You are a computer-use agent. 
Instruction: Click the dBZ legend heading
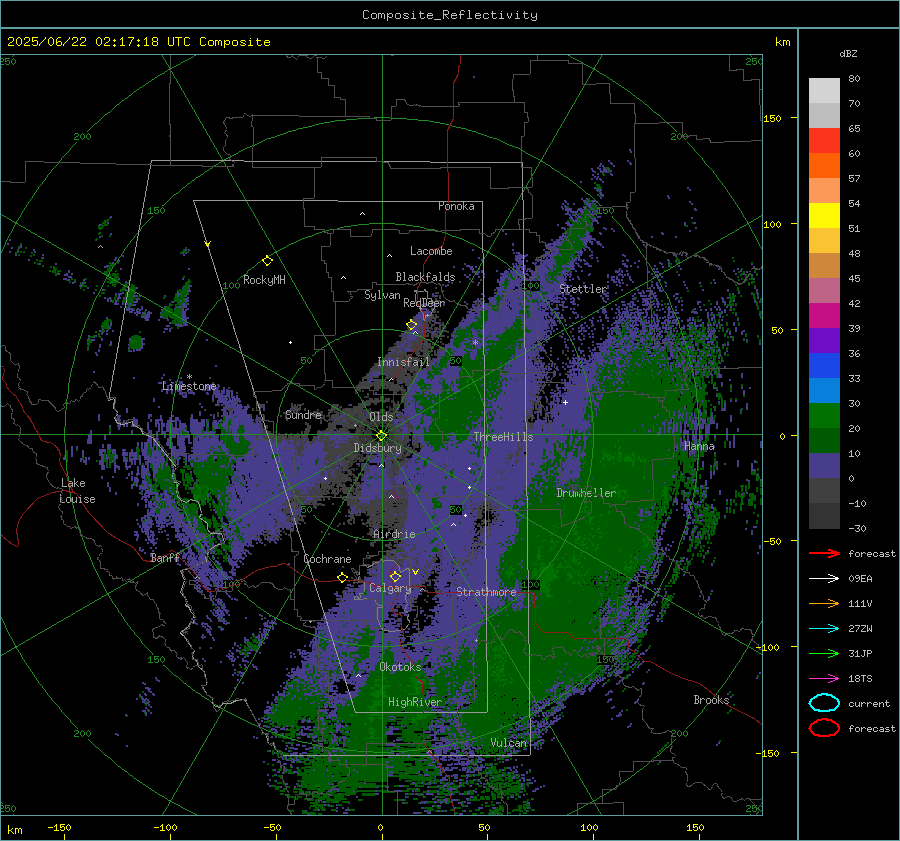coord(848,53)
